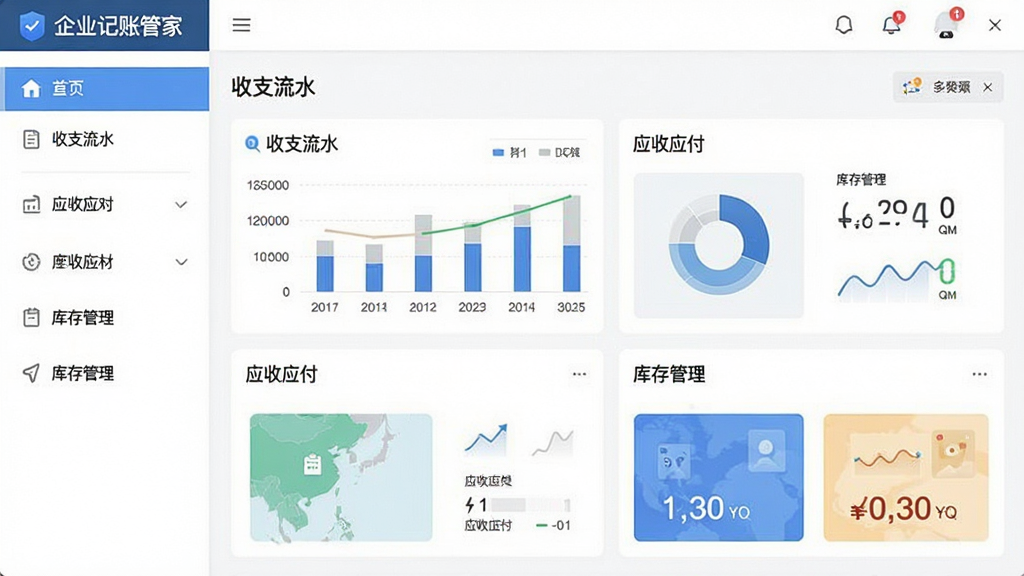The width and height of the screenshot is (1024, 576).
Task: Expand the 应收应对 sidebar chevron
Action: pyautogui.click(x=181, y=204)
